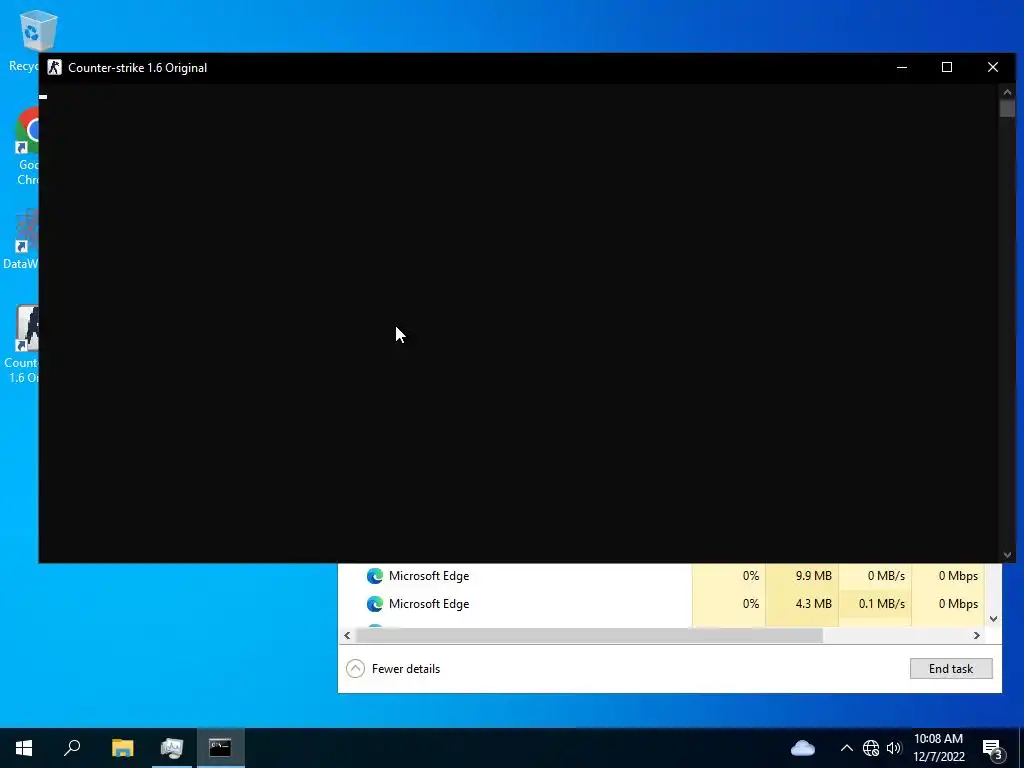Click the Counter-strike console title bar icon
The width and height of the screenshot is (1024, 768).
tap(55, 67)
